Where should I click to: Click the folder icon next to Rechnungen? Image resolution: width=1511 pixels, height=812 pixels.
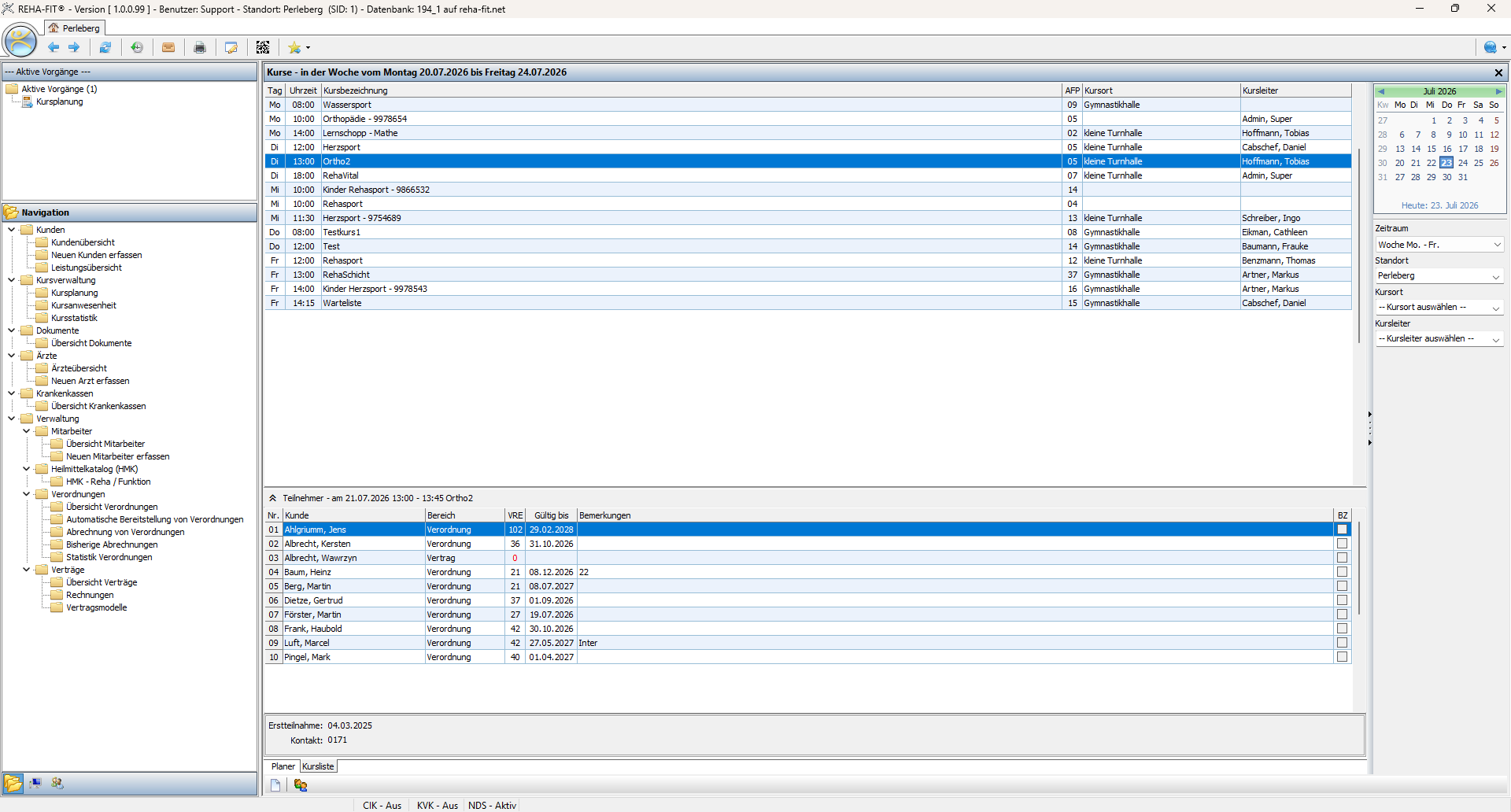[x=57, y=595]
